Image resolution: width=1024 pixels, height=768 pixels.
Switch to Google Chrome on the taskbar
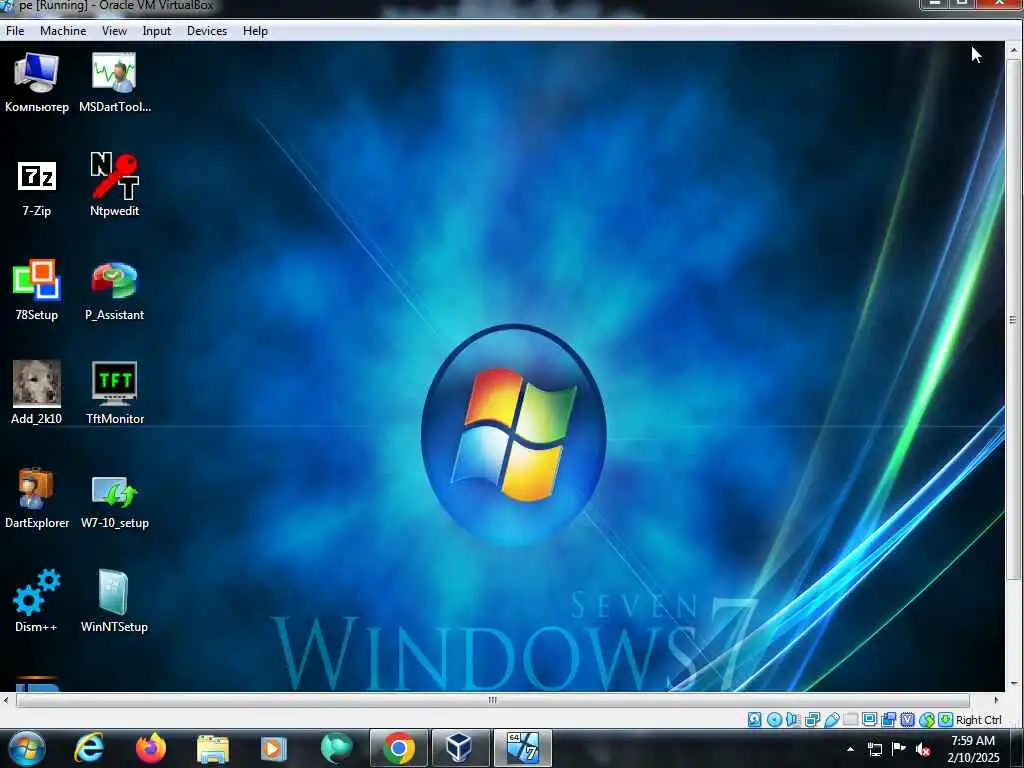tap(399, 748)
